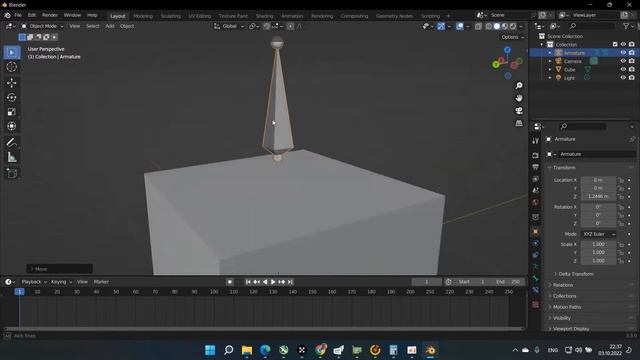
Task: Open Windows Start menu
Action: coord(210,350)
